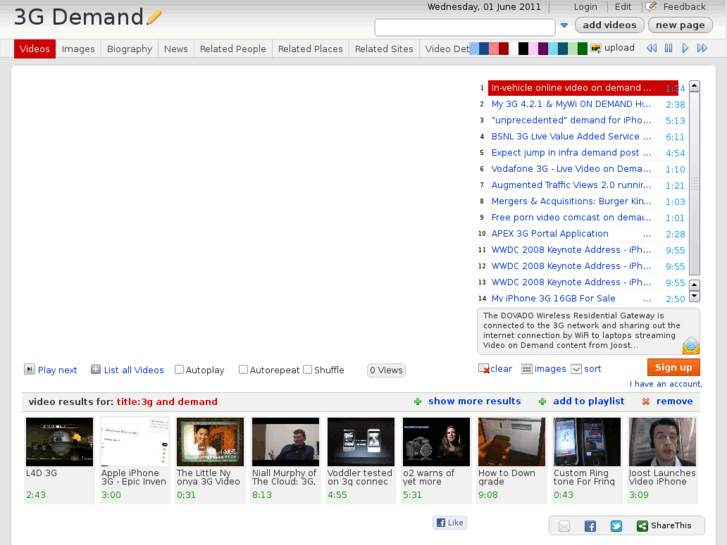Play Augmented Traffic Views 2.0 playlist item

click(571, 185)
